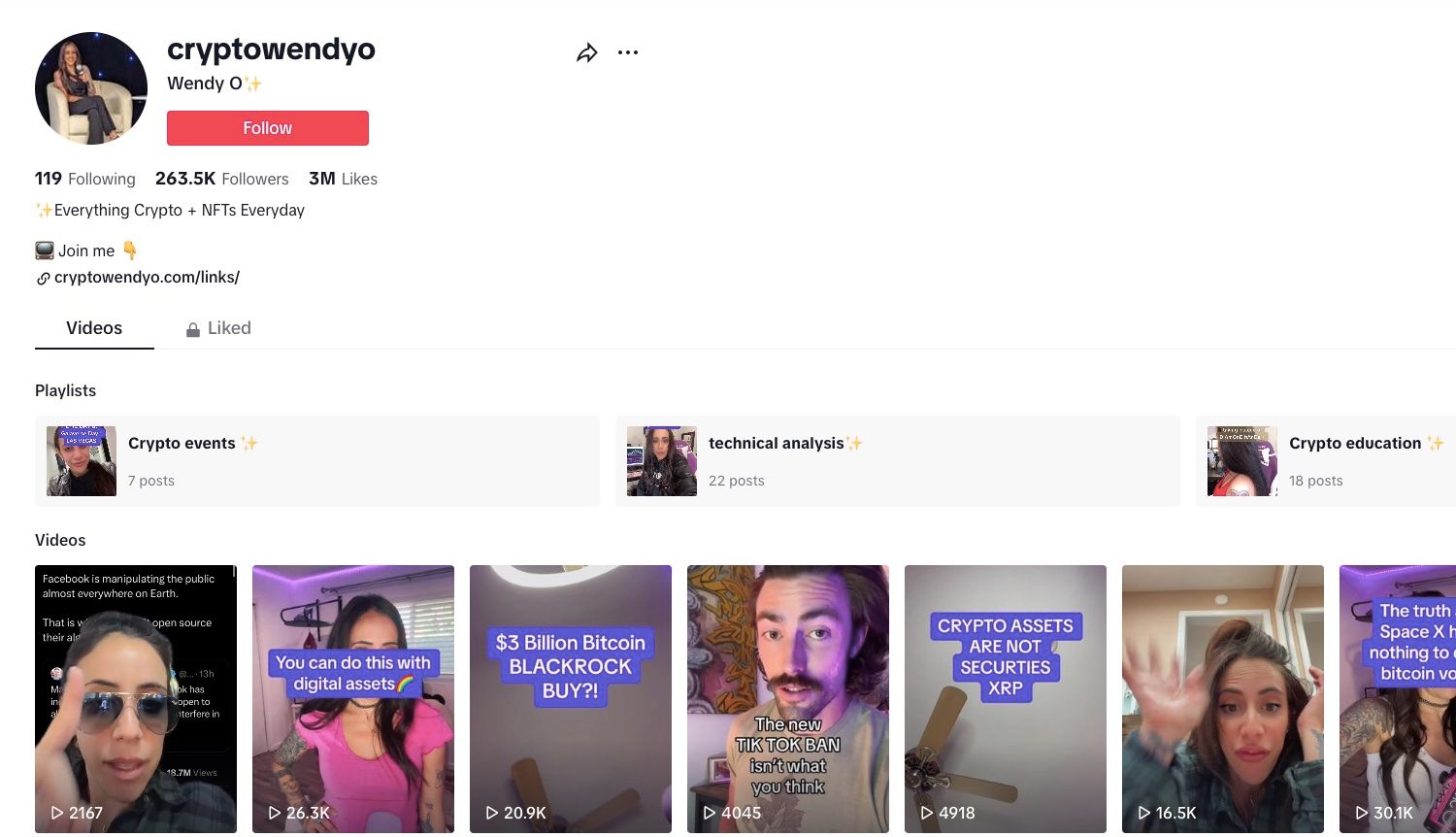Click the Crypto events playlist thumbnail image
The height and width of the screenshot is (837, 1456).
82,461
